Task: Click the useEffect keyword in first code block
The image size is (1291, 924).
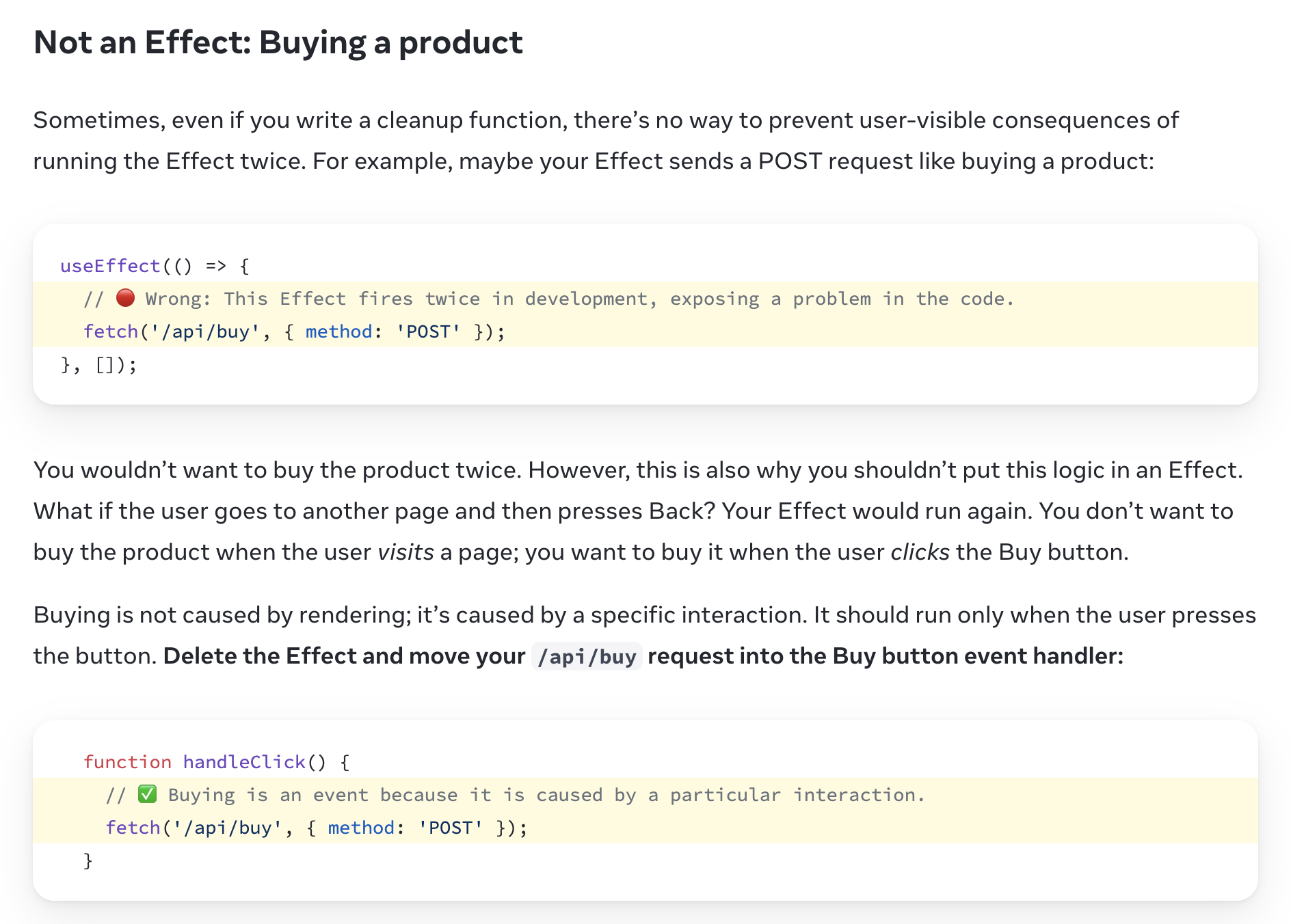Action: coord(110,266)
